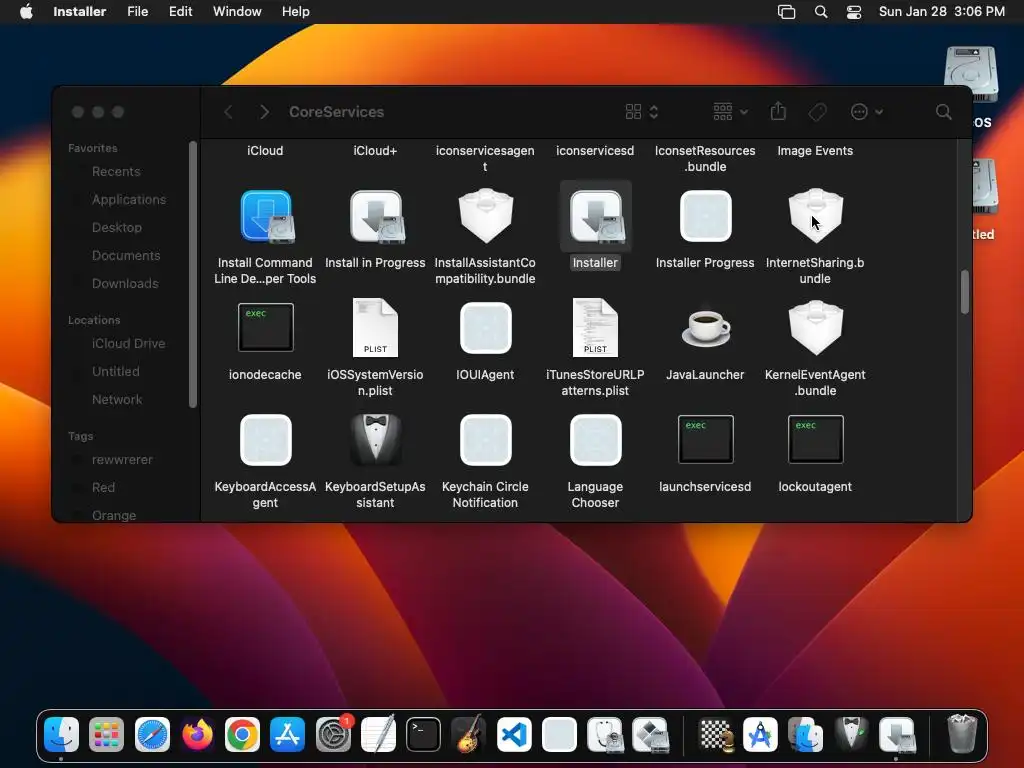Open System Settings from the Dock

333,735
